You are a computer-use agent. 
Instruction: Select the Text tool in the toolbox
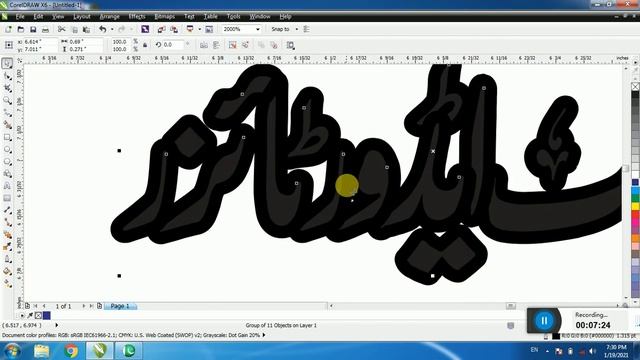coord(7,186)
